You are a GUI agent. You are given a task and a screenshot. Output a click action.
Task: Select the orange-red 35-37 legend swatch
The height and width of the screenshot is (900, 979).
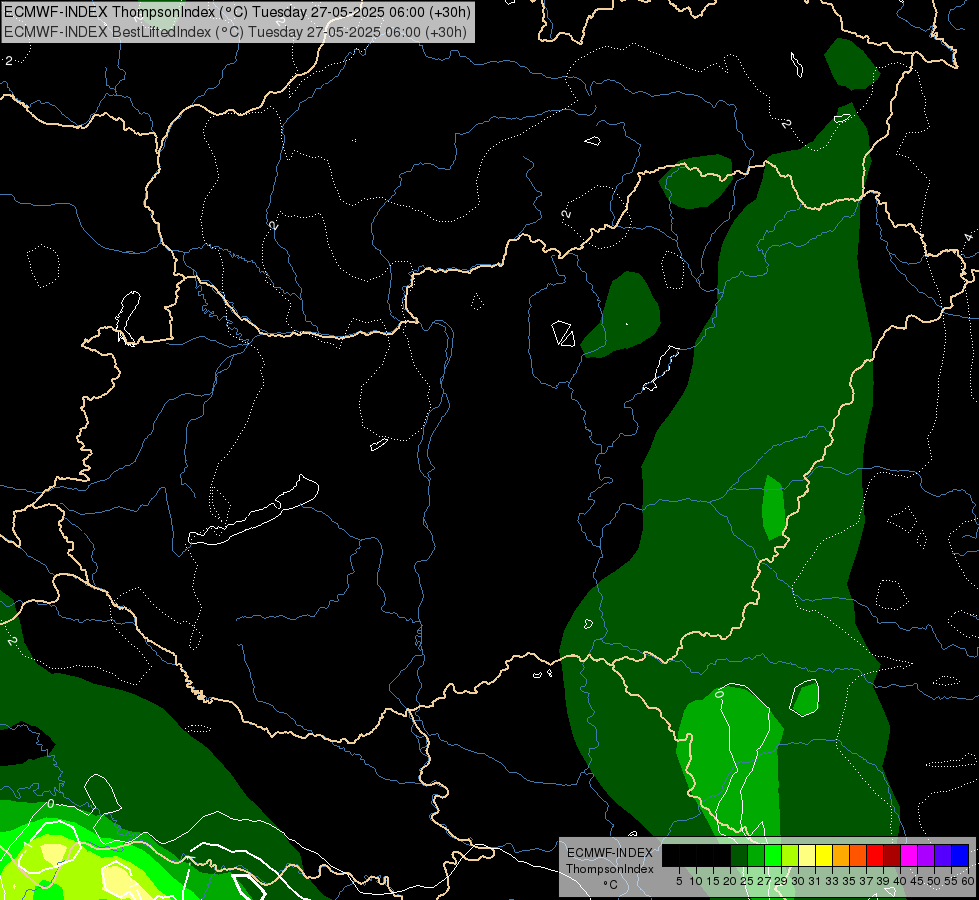(x=858, y=855)
